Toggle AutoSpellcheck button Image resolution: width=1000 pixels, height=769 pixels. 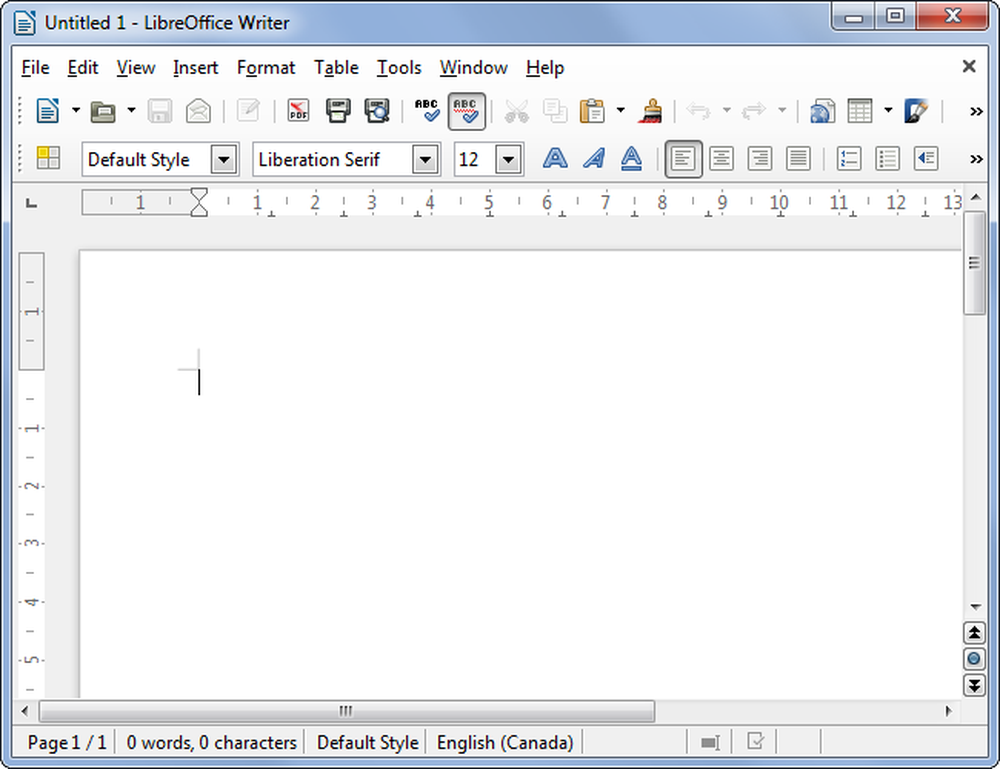click(466, 111)
